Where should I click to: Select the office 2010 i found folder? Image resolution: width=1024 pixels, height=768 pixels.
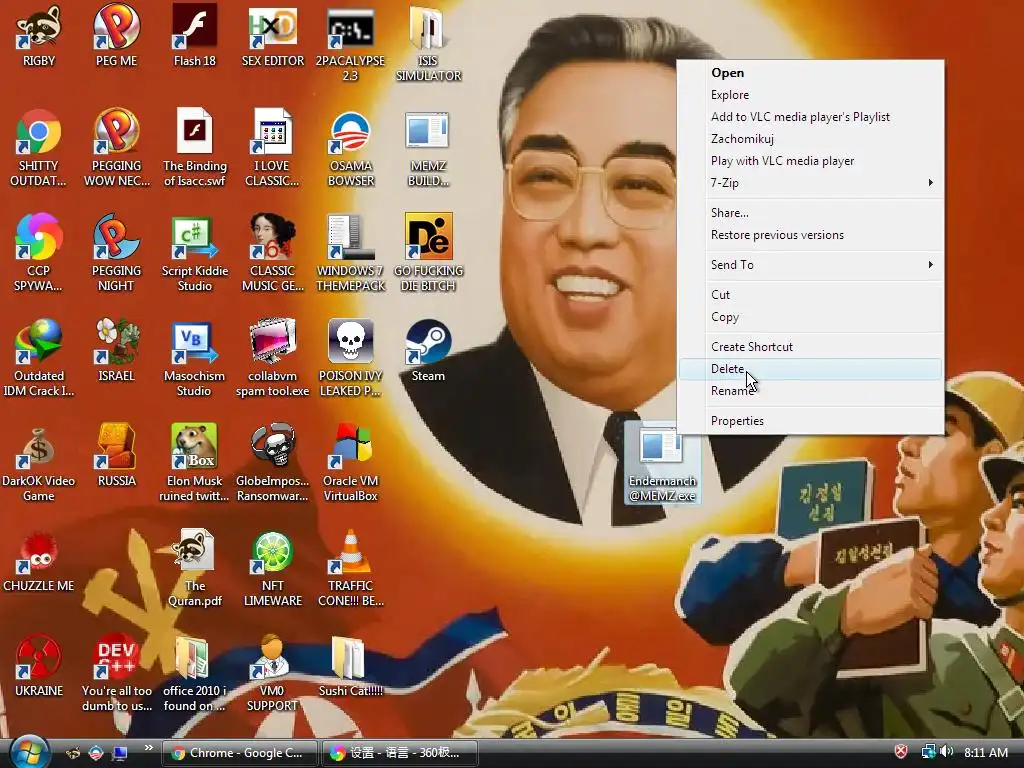(195, 674)
